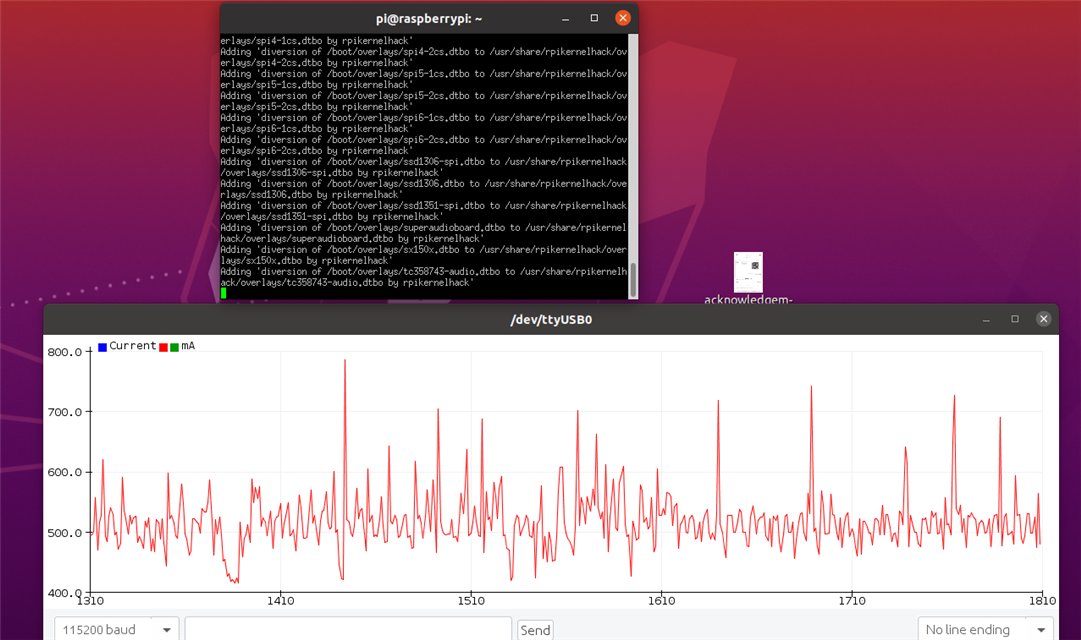Viewport: 1081px width, 640px height.
Task: Close the pi@raspberrypi terminal window
Action: click(x=622, y=18)
